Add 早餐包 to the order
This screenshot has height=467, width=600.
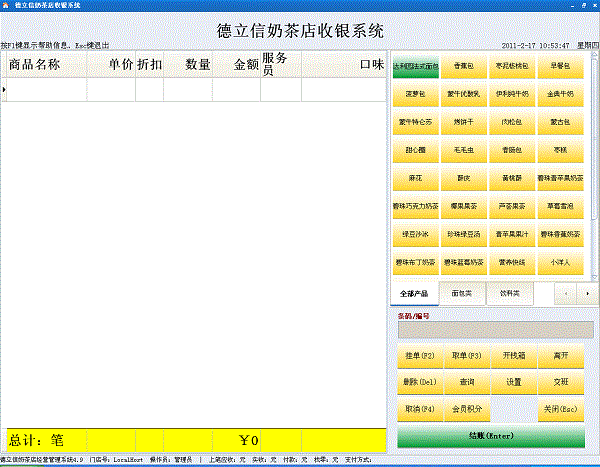561,66
